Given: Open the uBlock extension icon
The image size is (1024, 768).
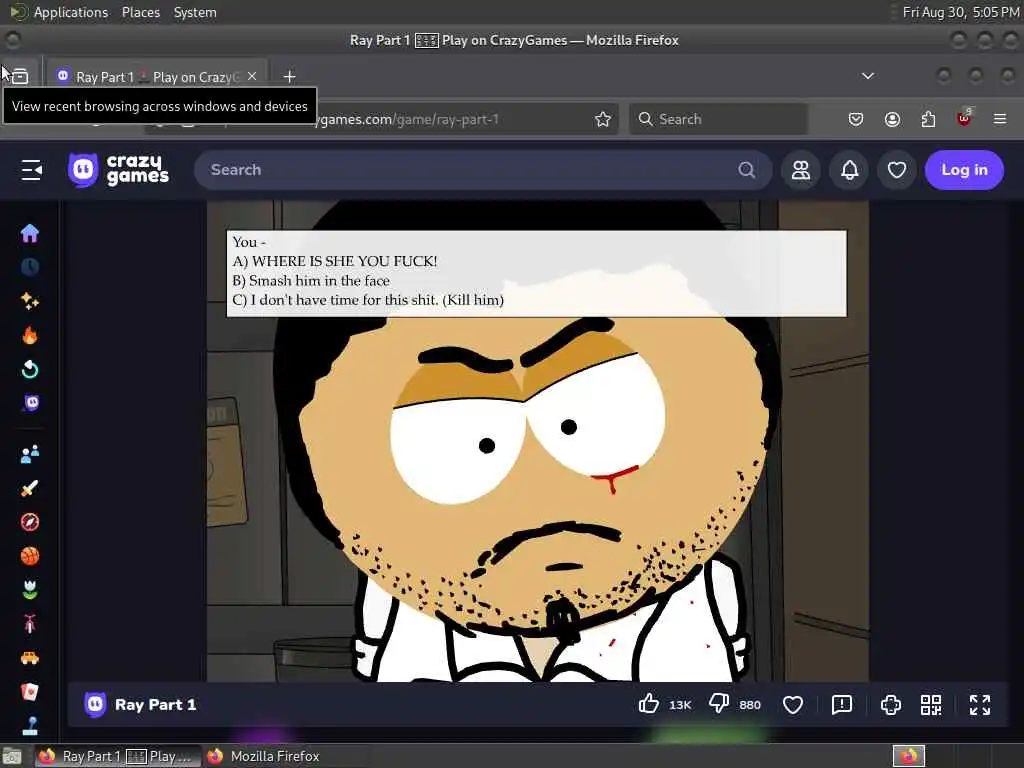Looking at the screenshot, I should click(964, 119).
